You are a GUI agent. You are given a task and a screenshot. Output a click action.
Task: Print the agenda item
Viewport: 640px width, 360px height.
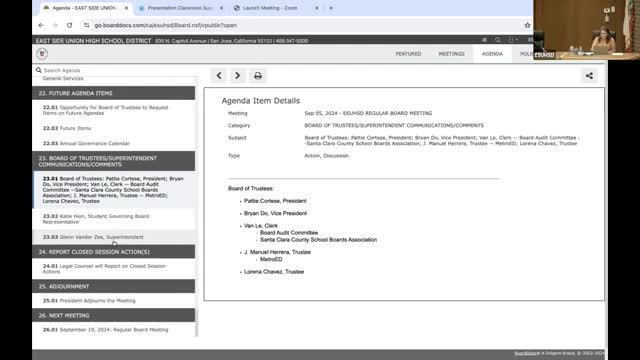coord(258,76)
